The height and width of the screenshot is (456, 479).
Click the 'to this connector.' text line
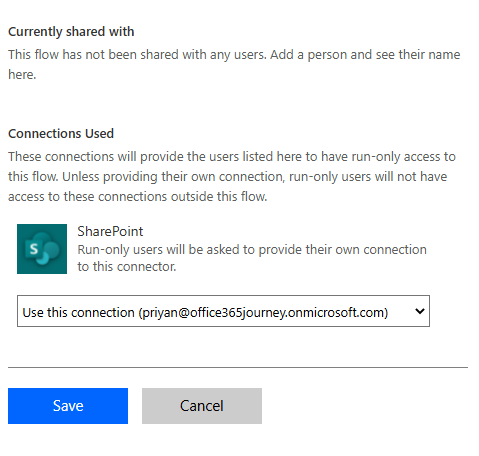[127, 267]
